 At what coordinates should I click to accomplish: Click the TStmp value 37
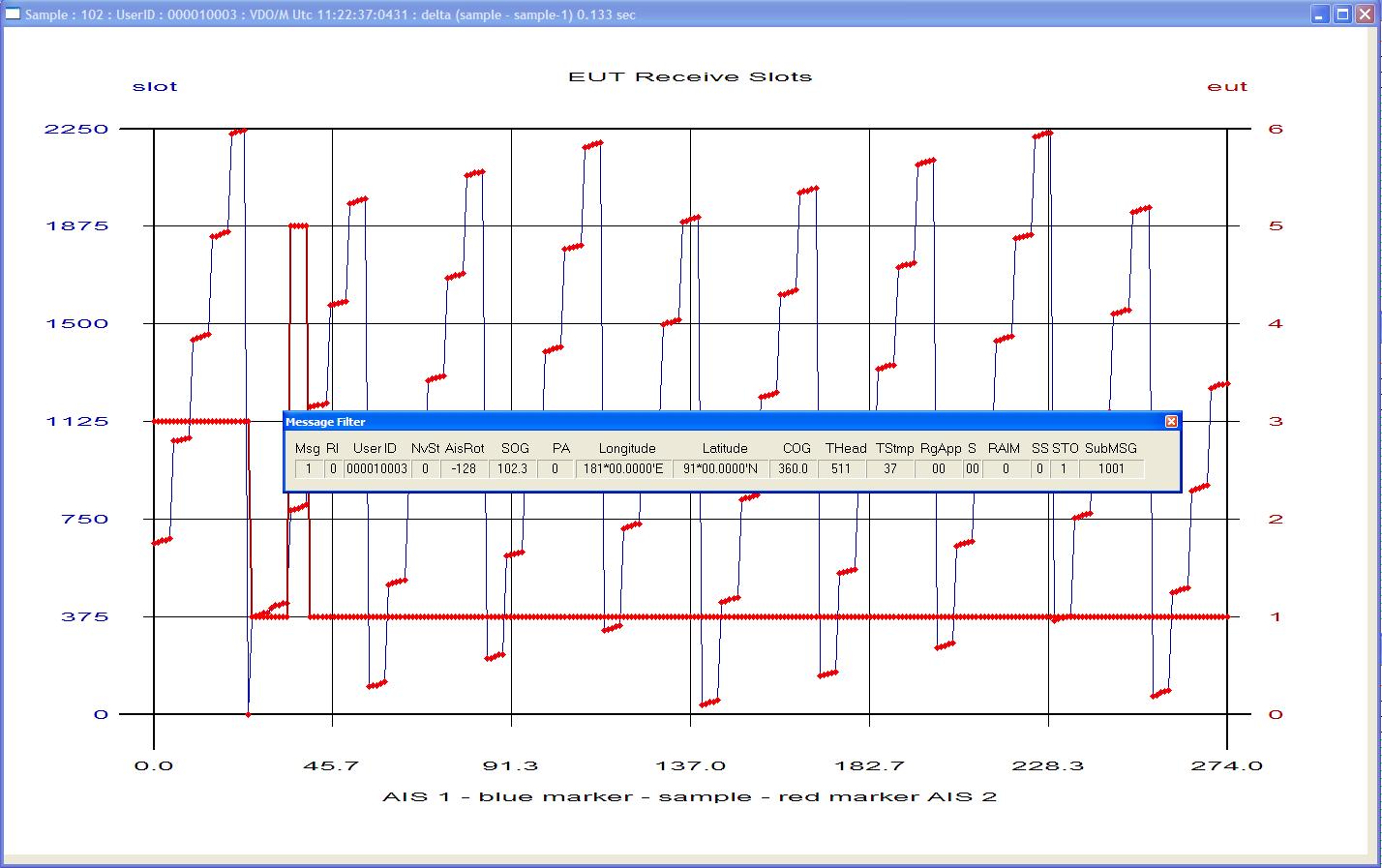click(889, 468)
